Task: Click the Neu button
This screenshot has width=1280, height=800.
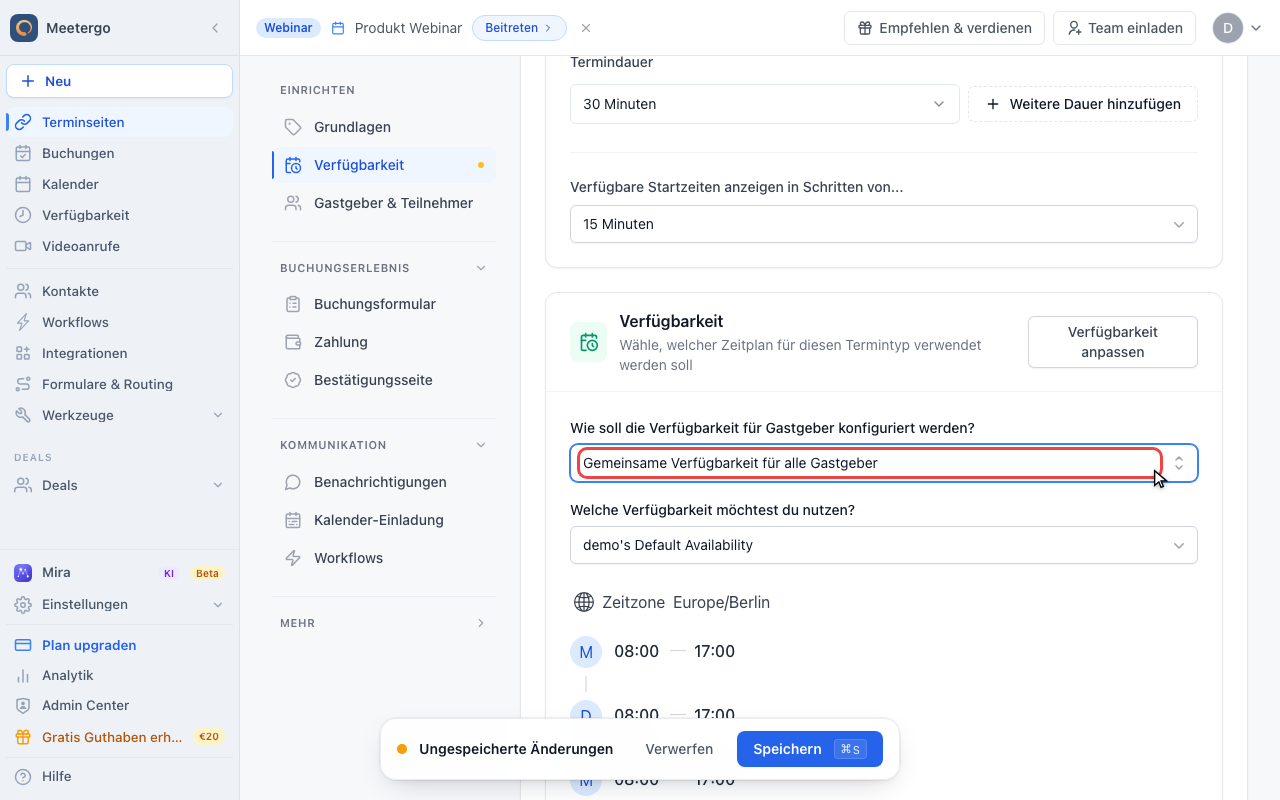Action: [x=119, y=81]
